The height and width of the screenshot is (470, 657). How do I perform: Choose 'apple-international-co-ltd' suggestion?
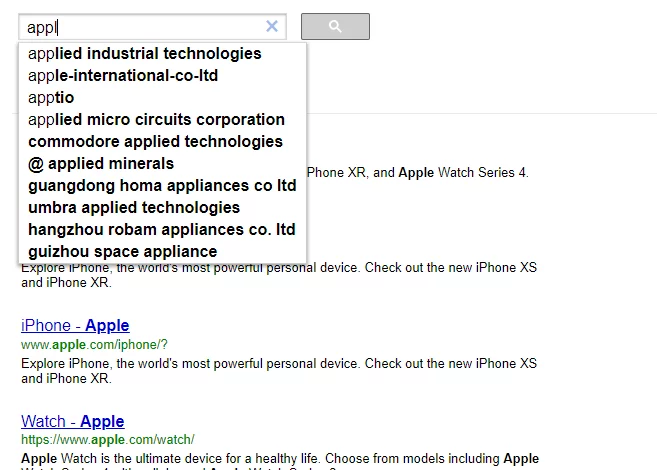click(x=123, y=76)
